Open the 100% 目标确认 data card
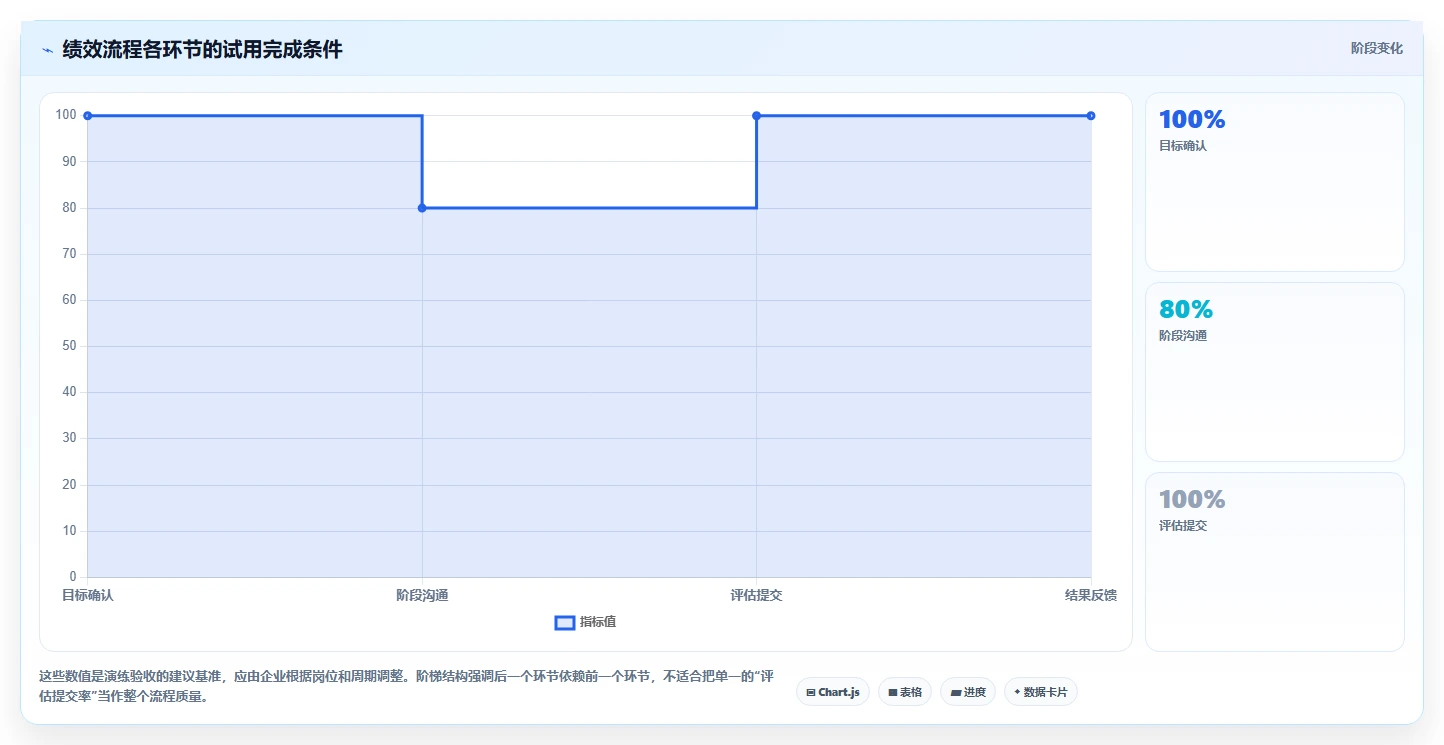The width and height of the screenshot is (1444, 745). click(x=1275, y=182)
